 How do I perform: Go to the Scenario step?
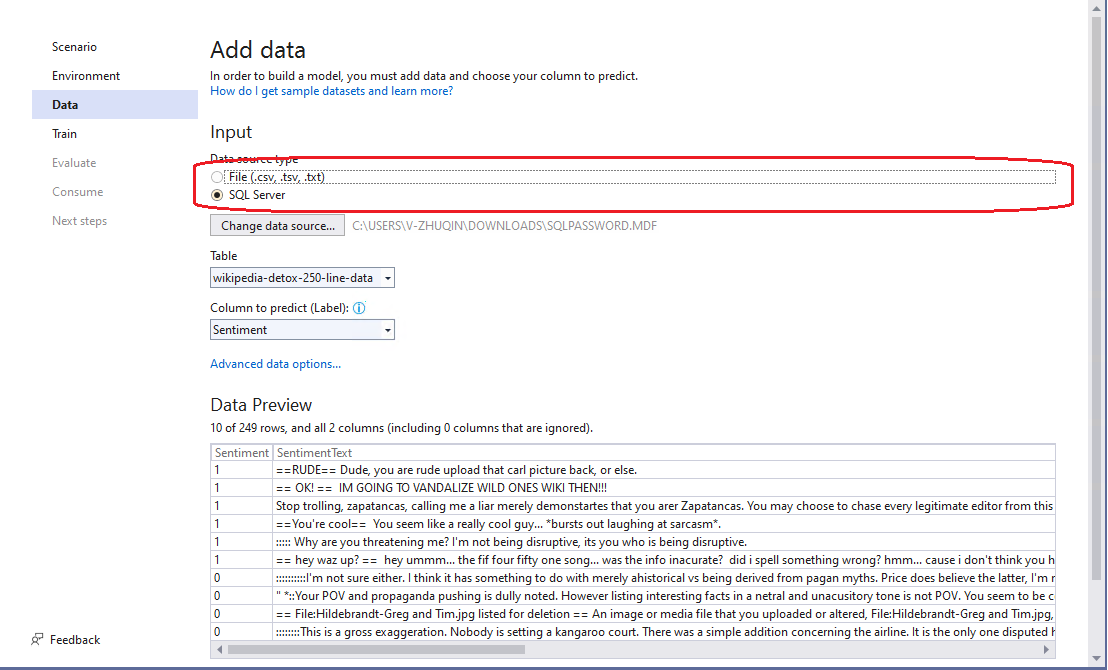pyautogui.click(x=74, y=46)
